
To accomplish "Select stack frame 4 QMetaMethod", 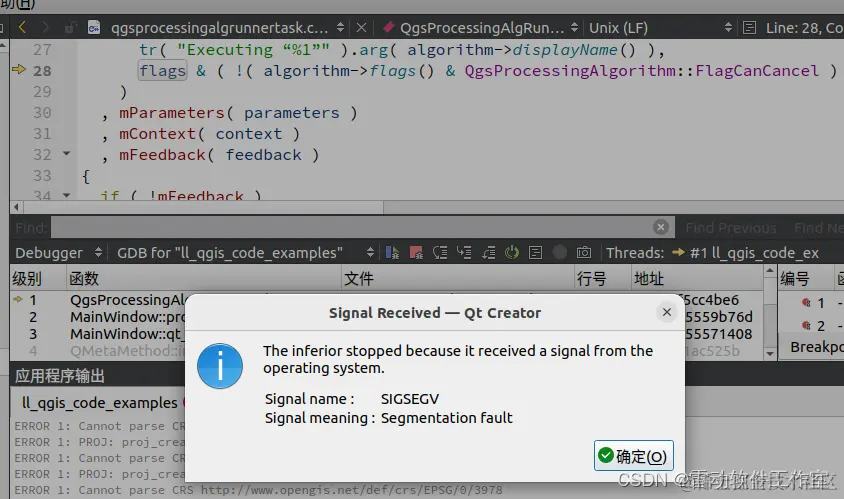I will pyautogui.click(x=127, y=351).
